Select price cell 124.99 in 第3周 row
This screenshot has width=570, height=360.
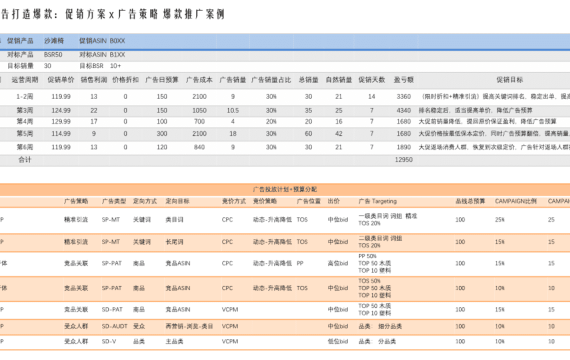[61, 111]
